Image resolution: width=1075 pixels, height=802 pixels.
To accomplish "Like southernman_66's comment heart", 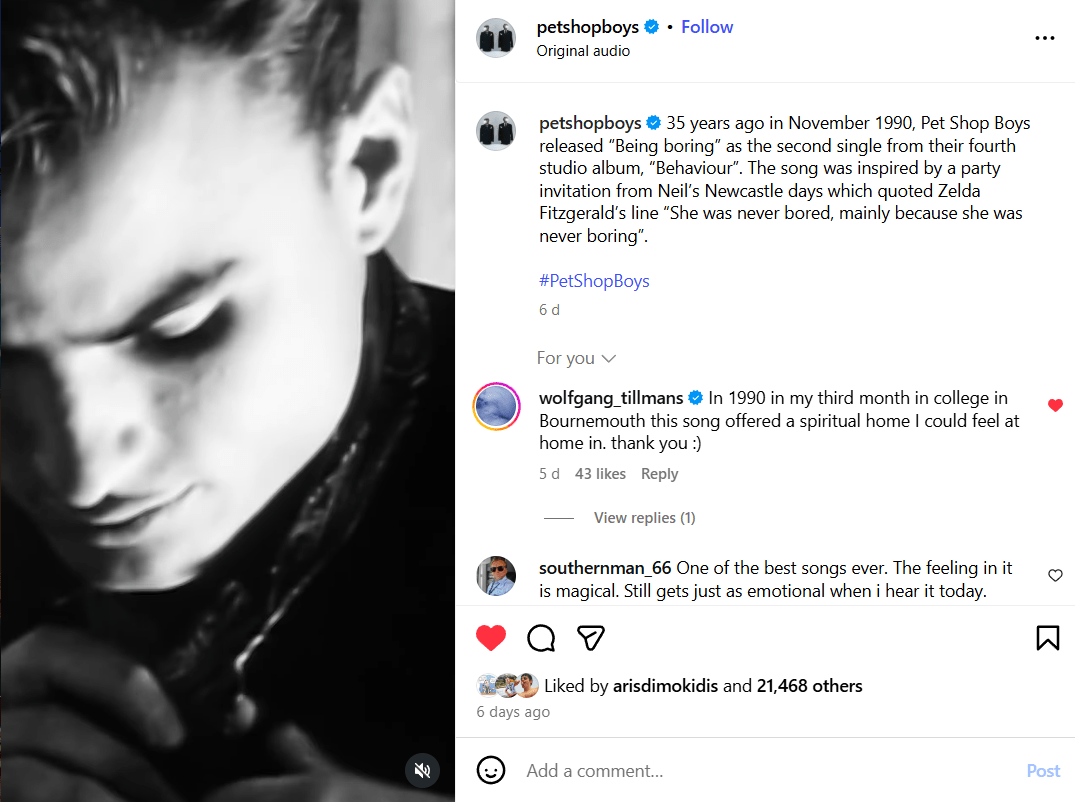I will tap(1055, 575).
